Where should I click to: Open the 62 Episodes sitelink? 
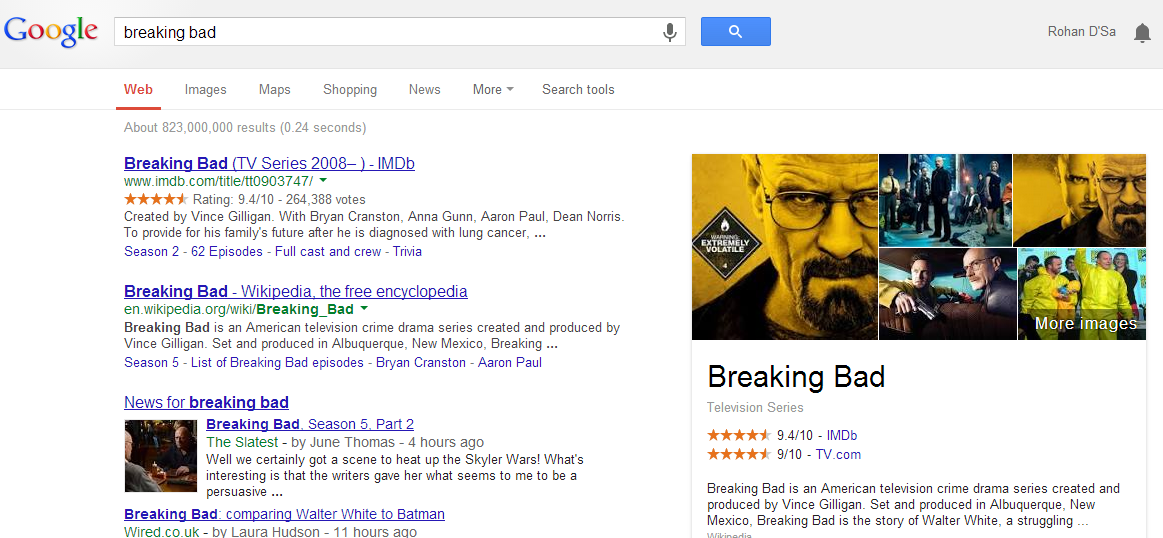227,252
